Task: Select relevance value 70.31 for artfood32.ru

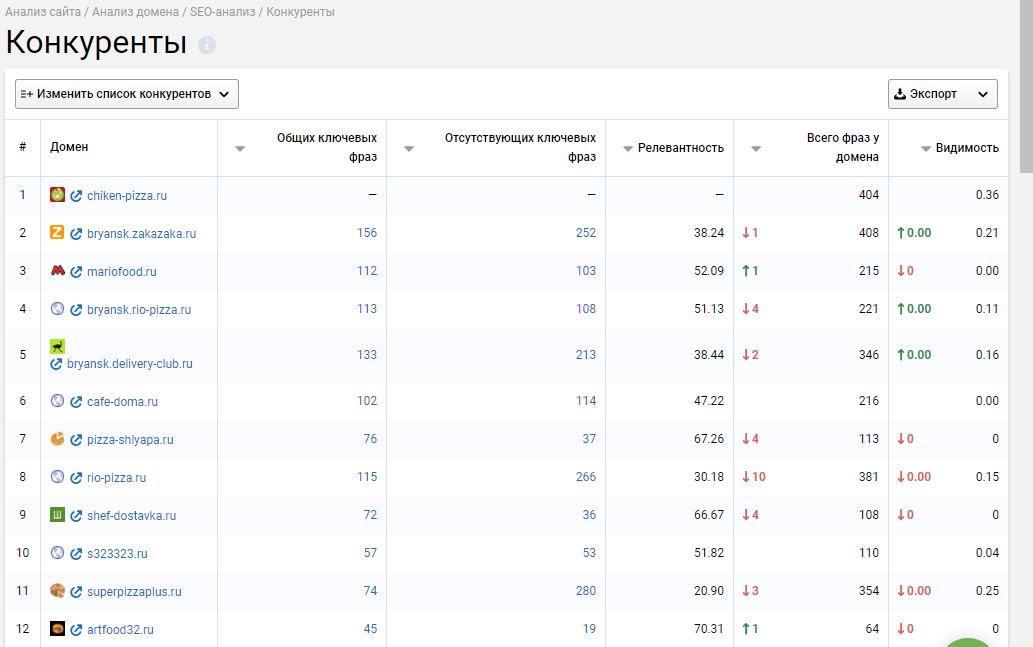Action: coord(709,629)
